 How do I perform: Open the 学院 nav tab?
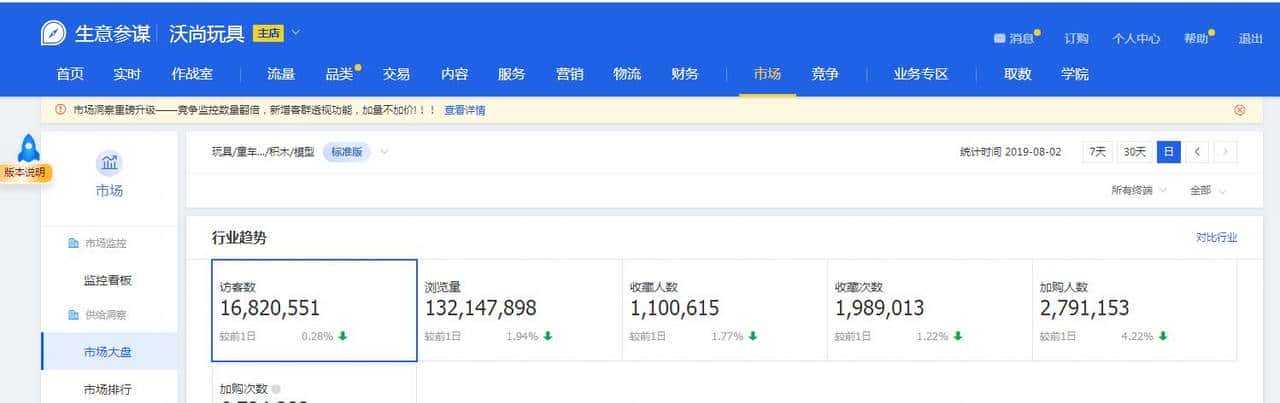1075,74
